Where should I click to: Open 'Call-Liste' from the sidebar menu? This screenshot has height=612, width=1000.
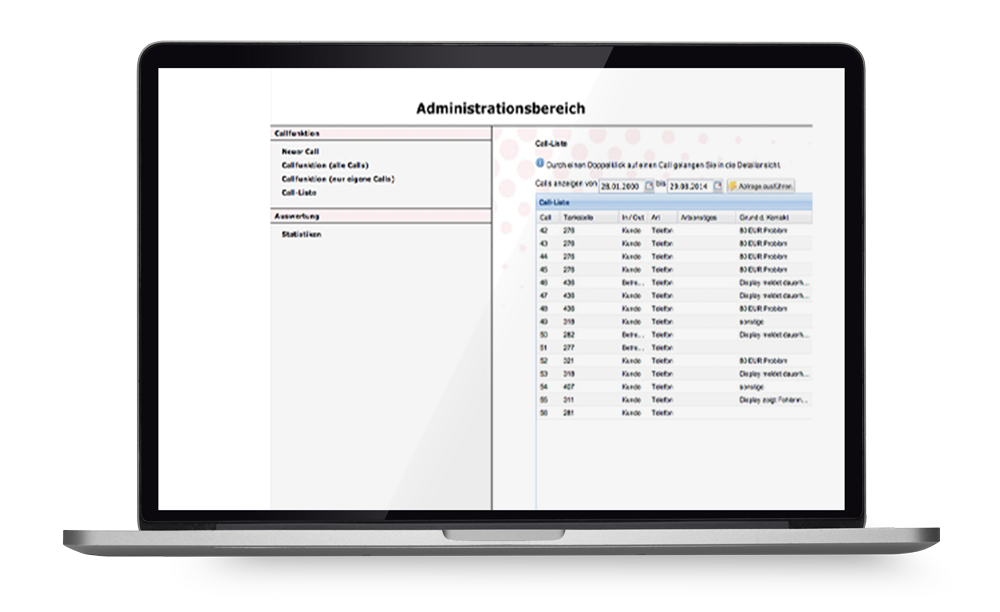pyautogui.click(x=299, y=192)
